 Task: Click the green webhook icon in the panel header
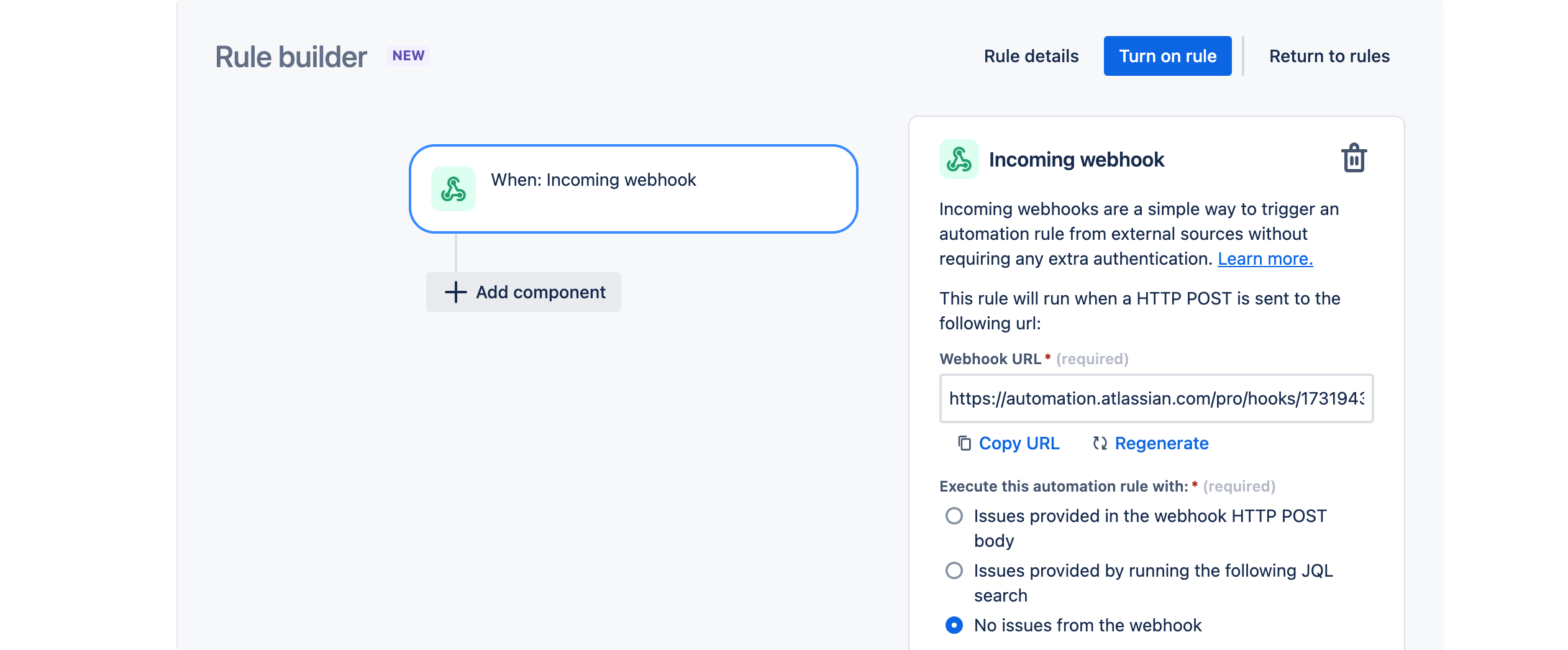(x=958, y=158)
